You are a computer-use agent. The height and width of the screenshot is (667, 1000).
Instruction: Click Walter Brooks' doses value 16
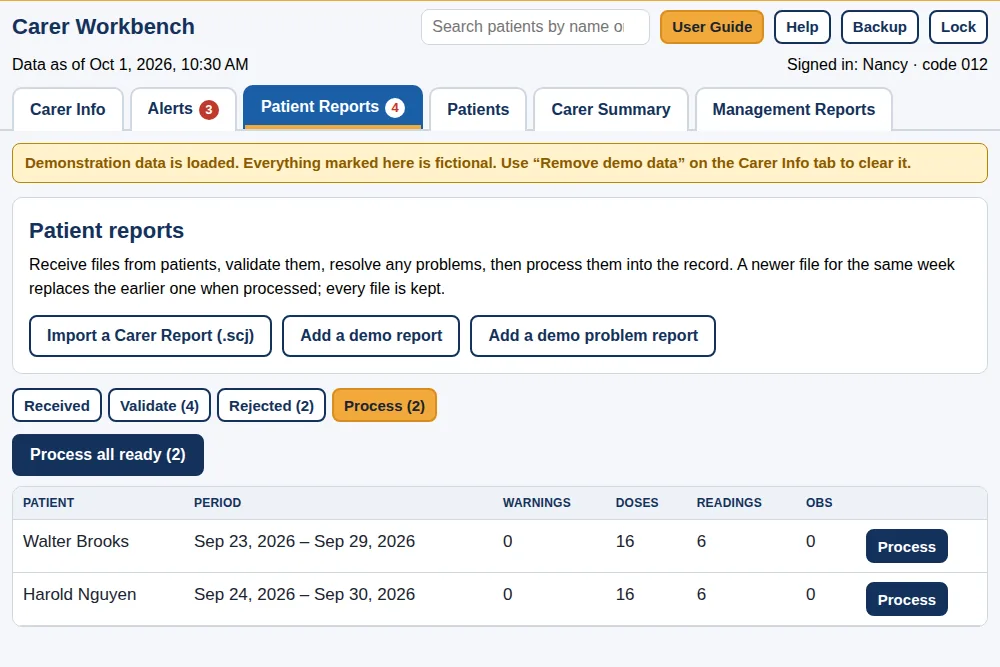(625, 541)
